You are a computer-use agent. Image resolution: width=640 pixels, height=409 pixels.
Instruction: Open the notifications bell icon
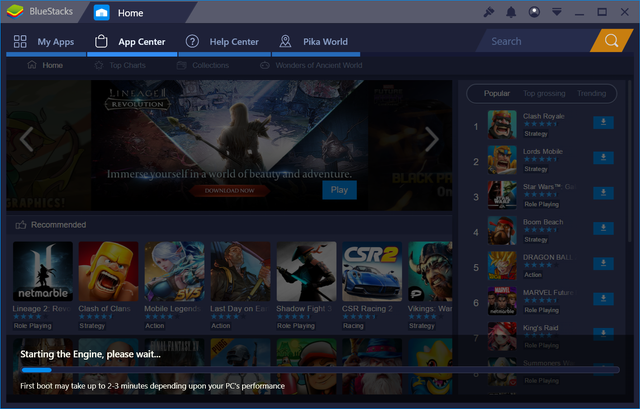point(511,12)
